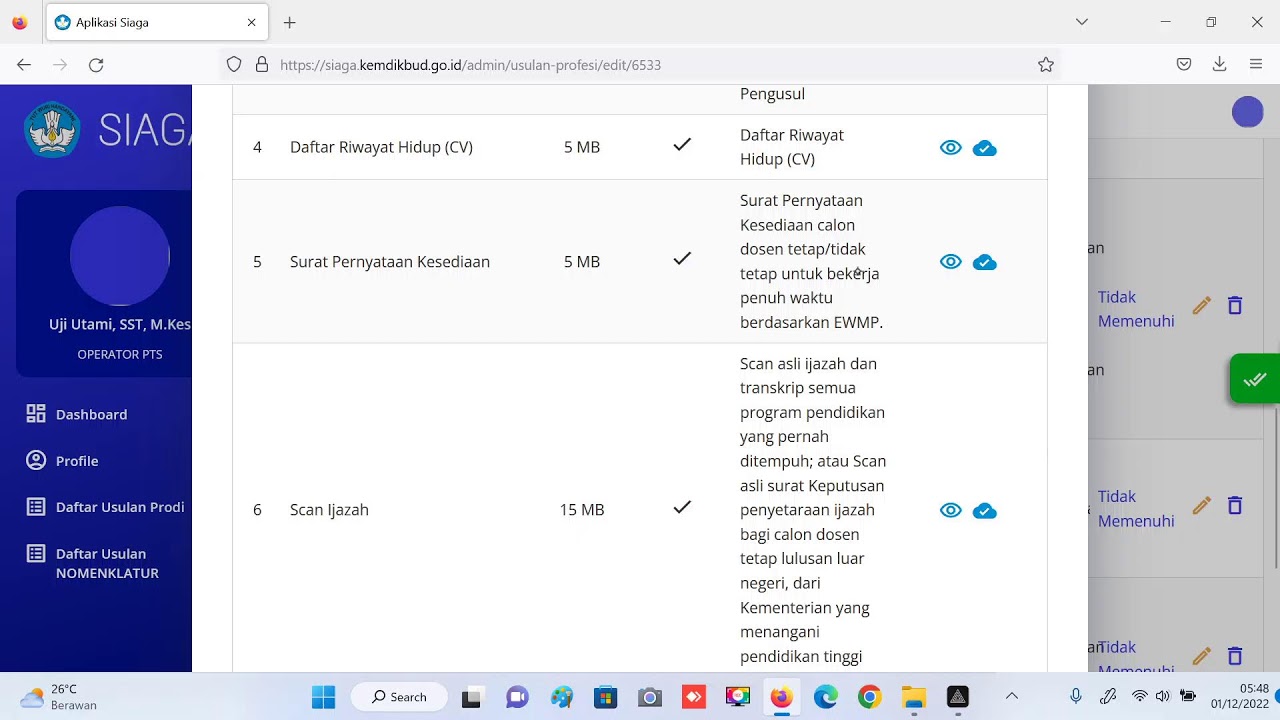Bookmark this page with the star

coord(1046,65)
